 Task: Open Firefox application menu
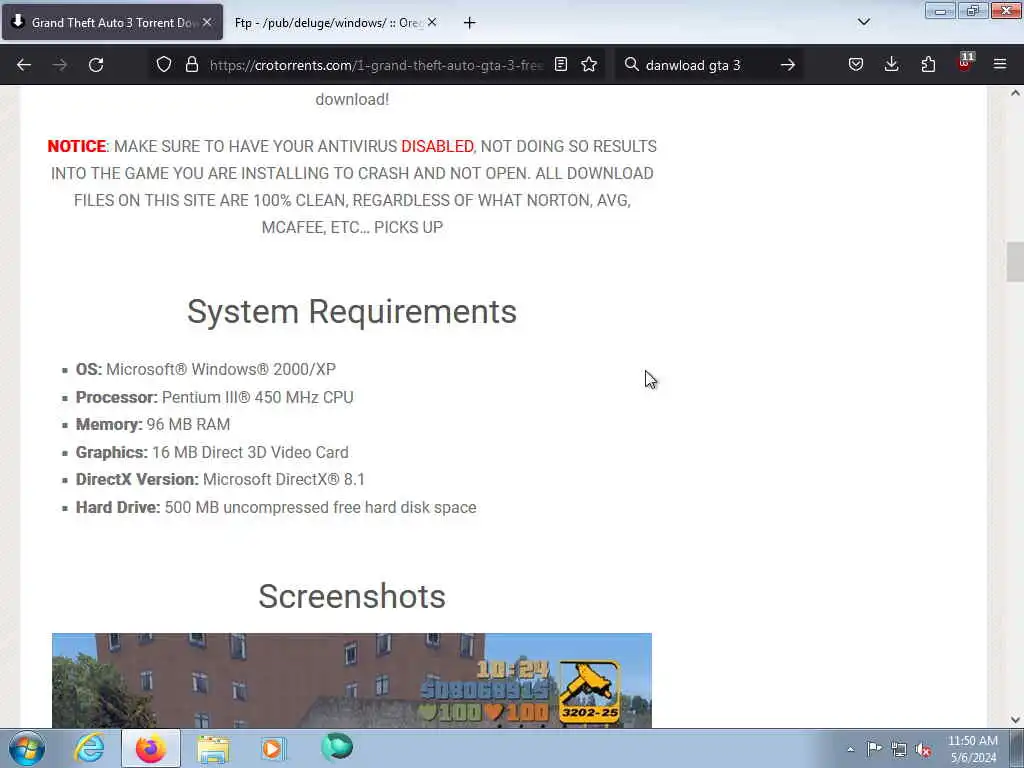point(1000,65)
